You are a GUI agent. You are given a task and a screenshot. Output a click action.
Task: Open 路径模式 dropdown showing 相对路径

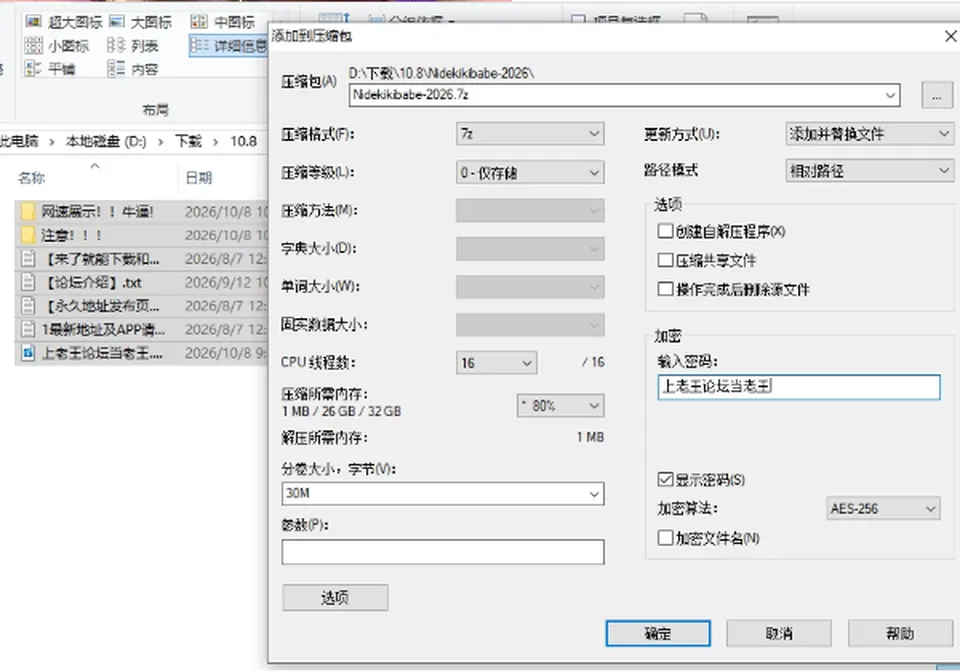(869, 171)
